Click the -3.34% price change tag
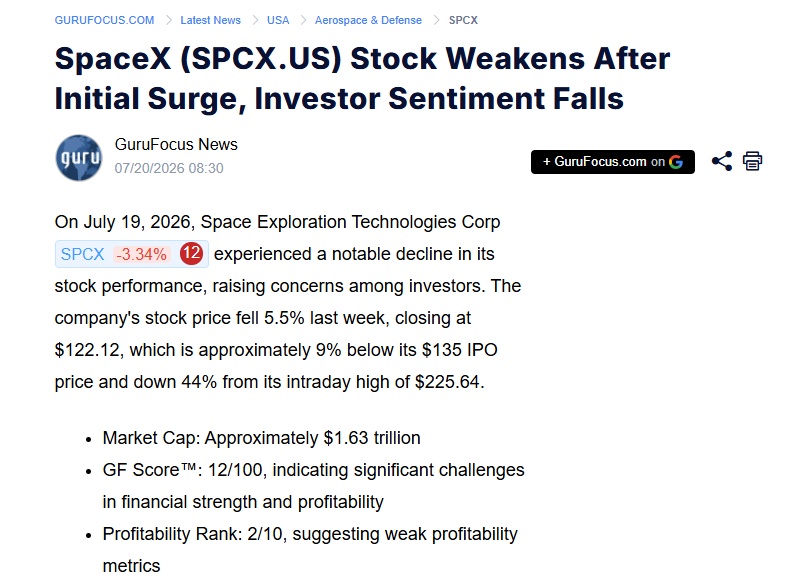 click(x=142, y=254)
